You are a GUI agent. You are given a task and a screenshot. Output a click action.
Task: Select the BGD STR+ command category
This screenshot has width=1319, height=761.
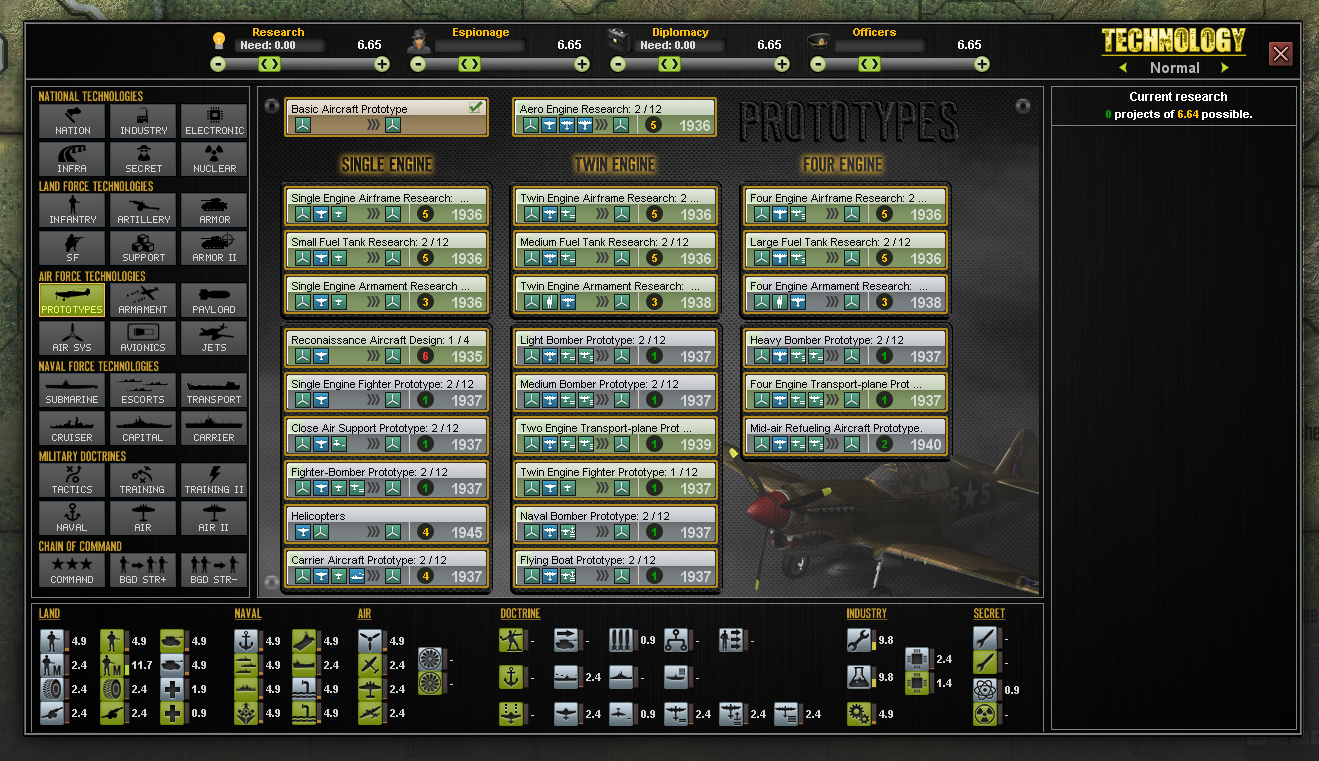pos(143,570)
